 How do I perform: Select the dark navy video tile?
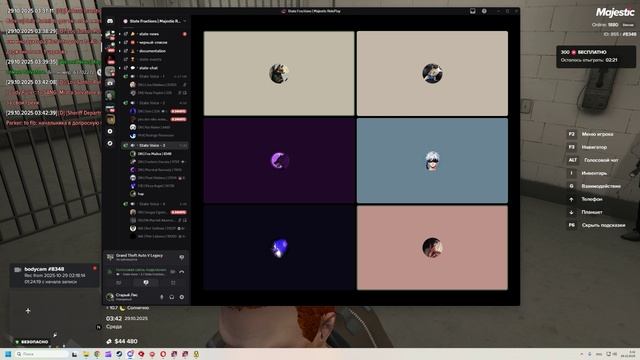(279, 248)
